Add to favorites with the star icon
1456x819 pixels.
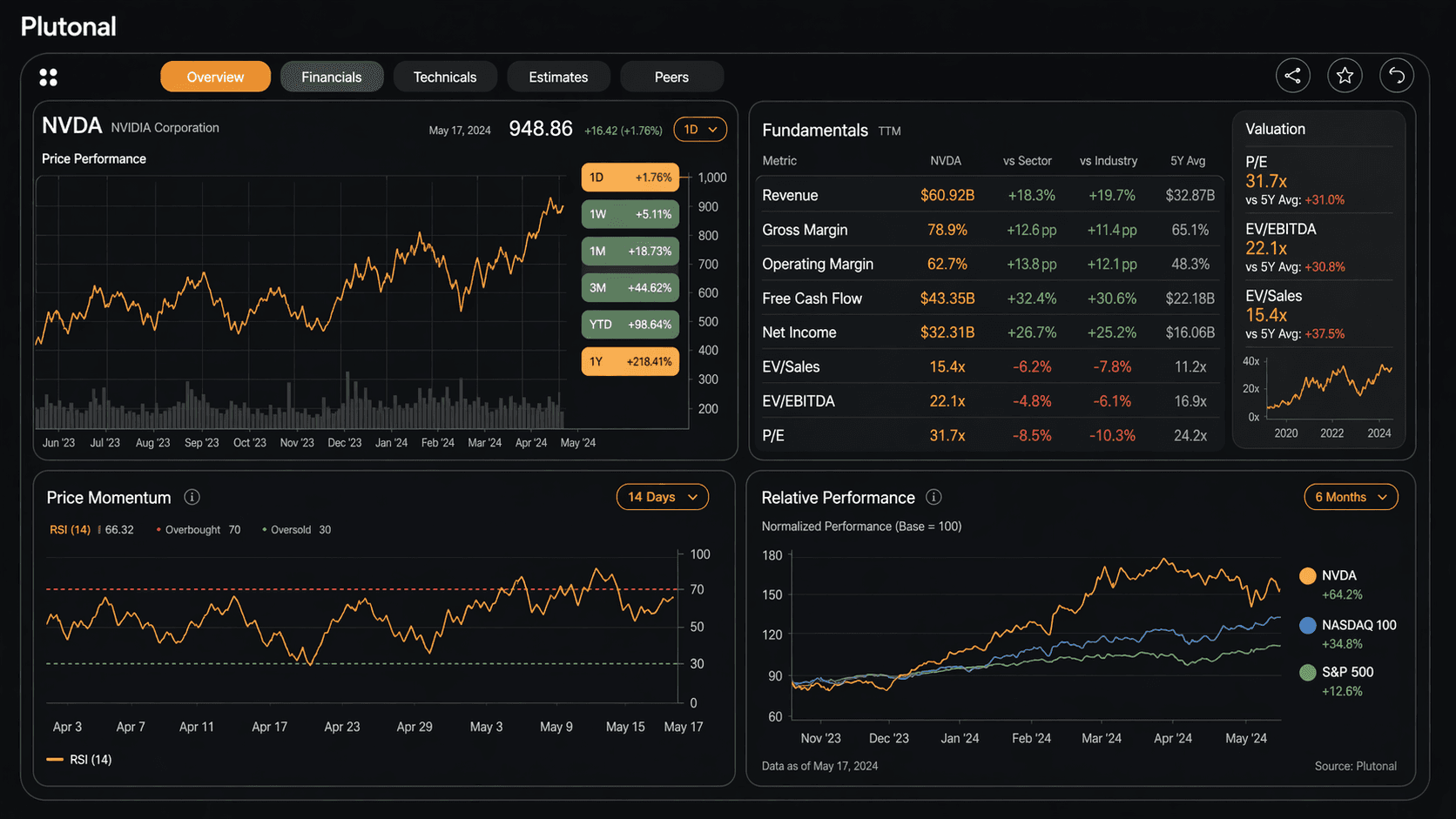tap(1345, 76)
